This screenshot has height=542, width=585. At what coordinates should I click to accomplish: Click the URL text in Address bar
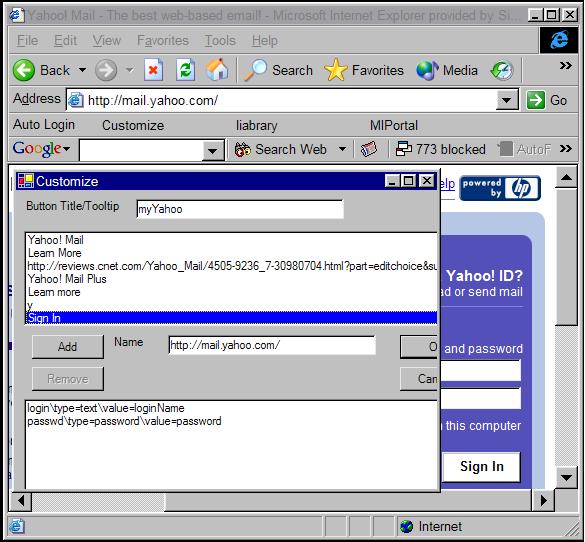coord(153,100)
